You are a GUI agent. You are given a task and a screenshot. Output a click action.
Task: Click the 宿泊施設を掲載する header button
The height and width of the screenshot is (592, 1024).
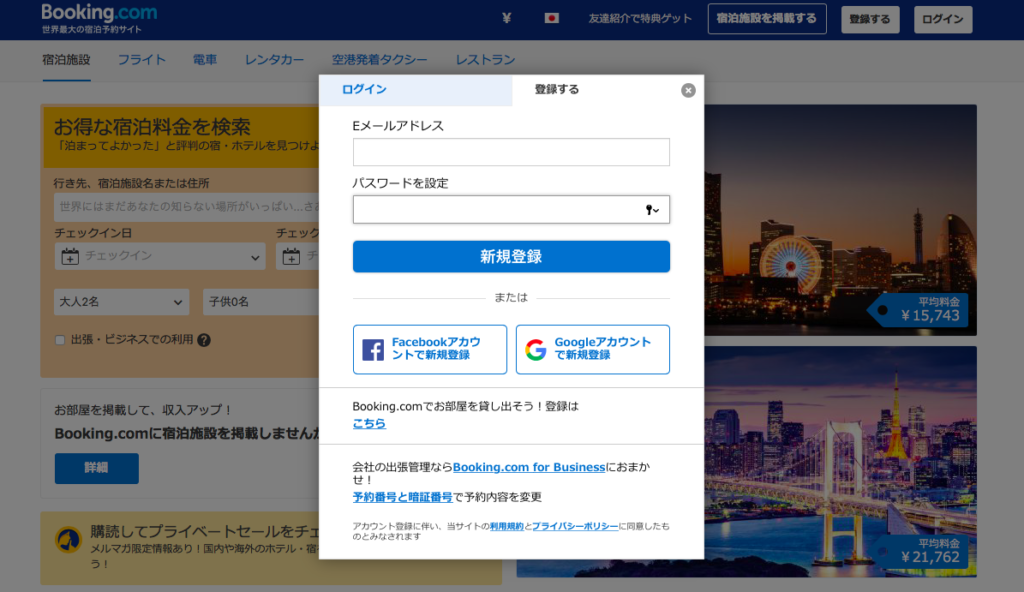767,19
